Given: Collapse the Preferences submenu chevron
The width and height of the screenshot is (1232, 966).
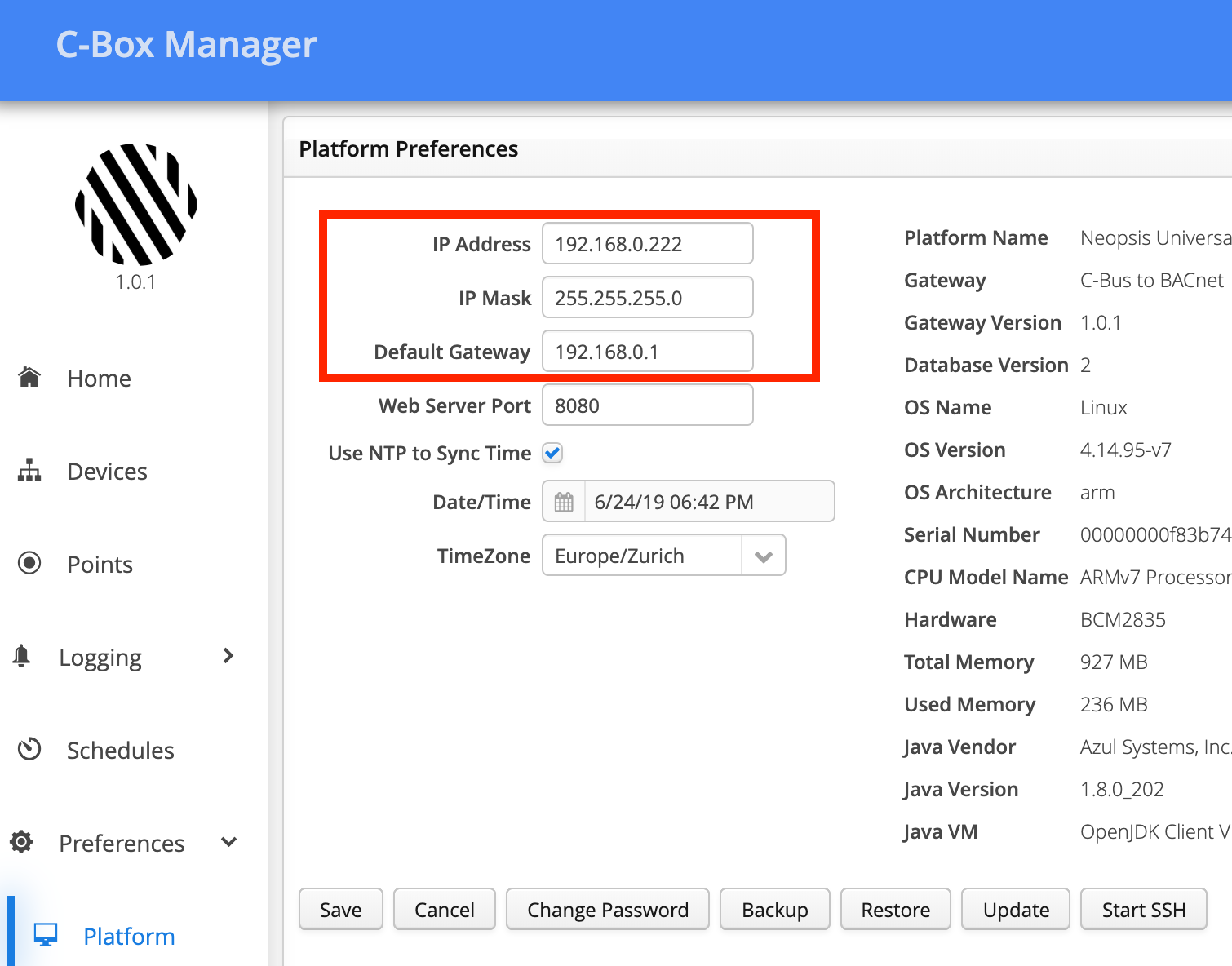Looking at the screenshot, I should [x=229, y=842].
